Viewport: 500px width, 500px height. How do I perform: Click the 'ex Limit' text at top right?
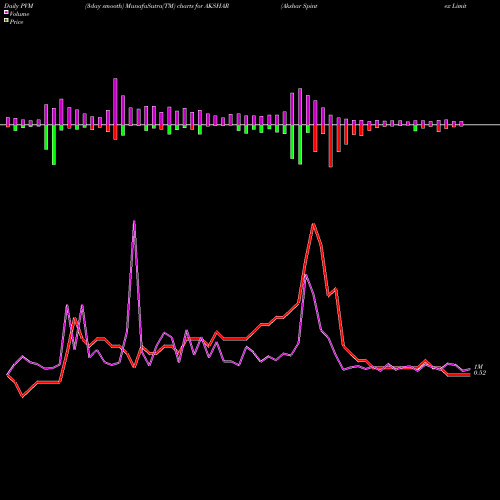click(455, 6)
